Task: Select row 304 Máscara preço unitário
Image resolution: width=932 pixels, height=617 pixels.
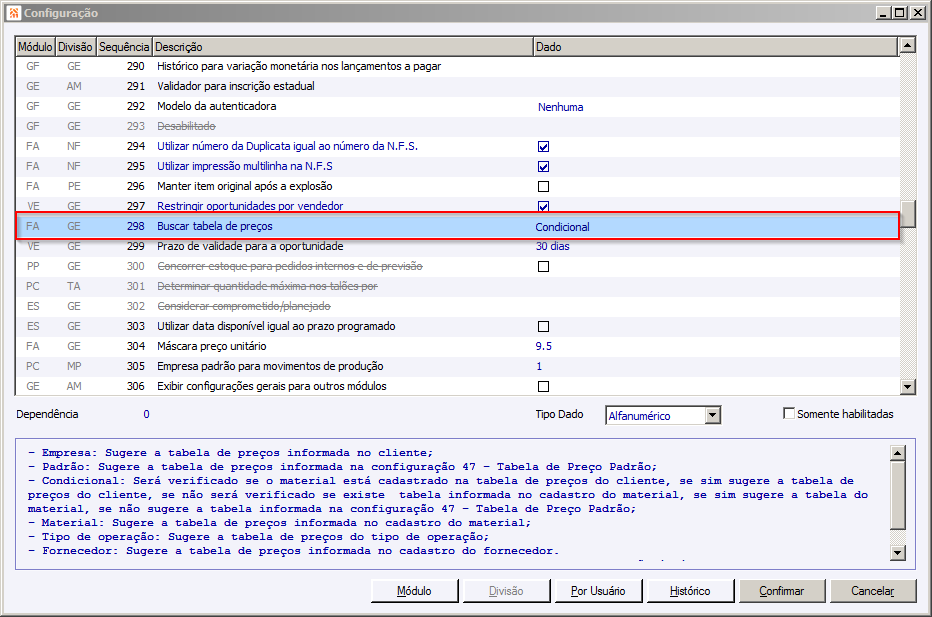Action: coord(457,346)
